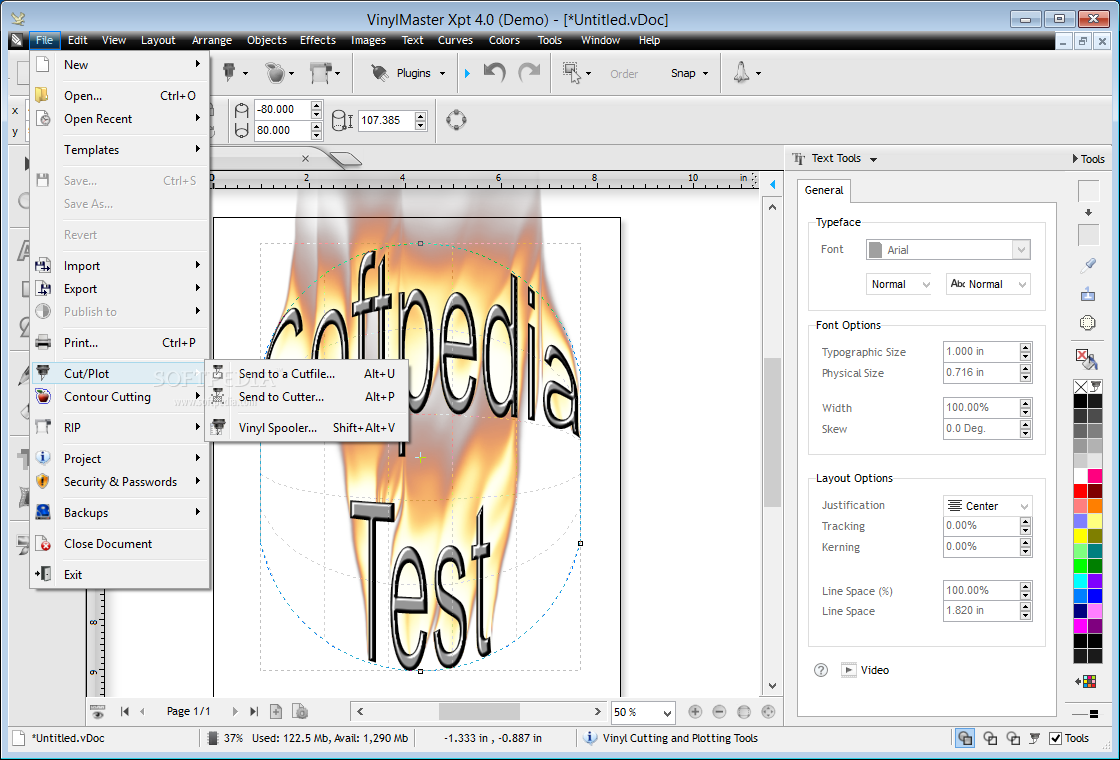This screenshot has width=1120, height=760.
Task: Open the Effects menu in menu bar
Action: 318,40
